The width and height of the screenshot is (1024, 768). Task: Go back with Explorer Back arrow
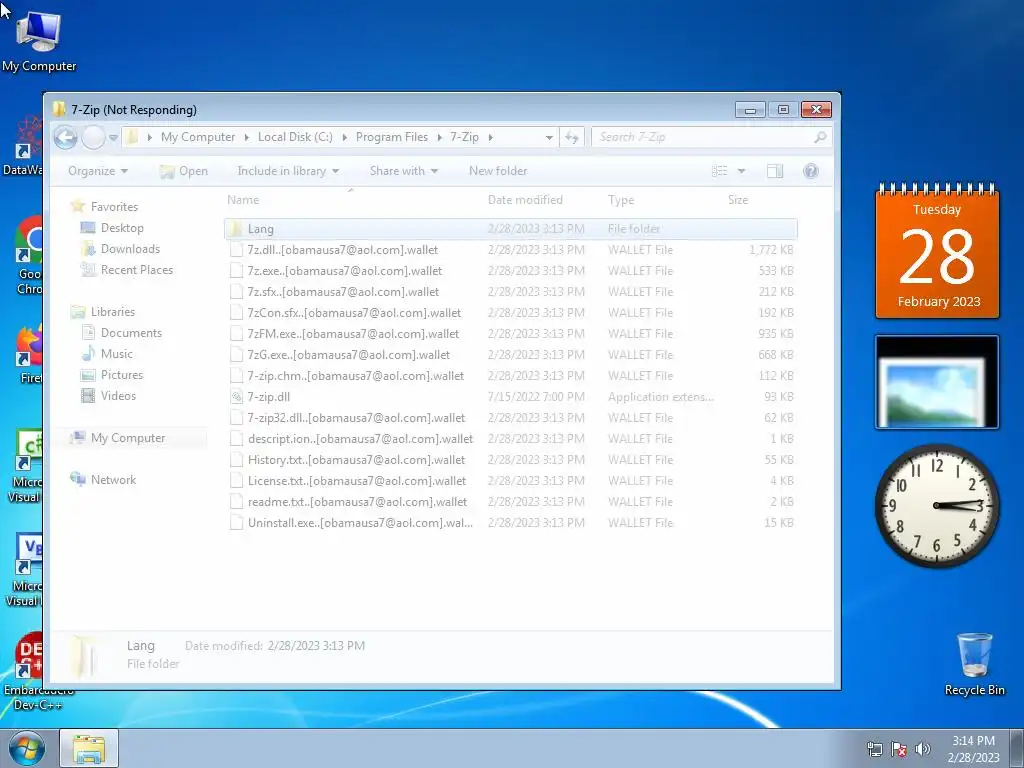pos(65,137)
